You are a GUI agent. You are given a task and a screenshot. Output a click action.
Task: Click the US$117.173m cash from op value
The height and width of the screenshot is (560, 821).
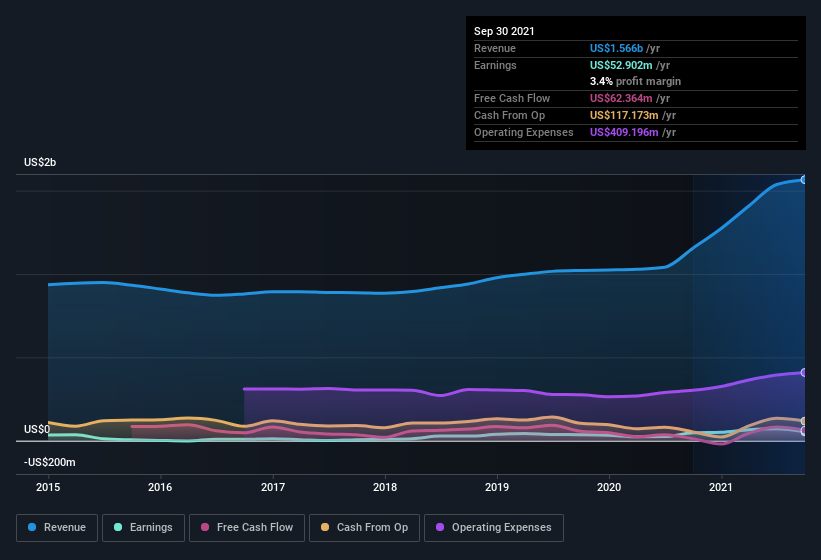pyautogui.click(x=624, y=115)
